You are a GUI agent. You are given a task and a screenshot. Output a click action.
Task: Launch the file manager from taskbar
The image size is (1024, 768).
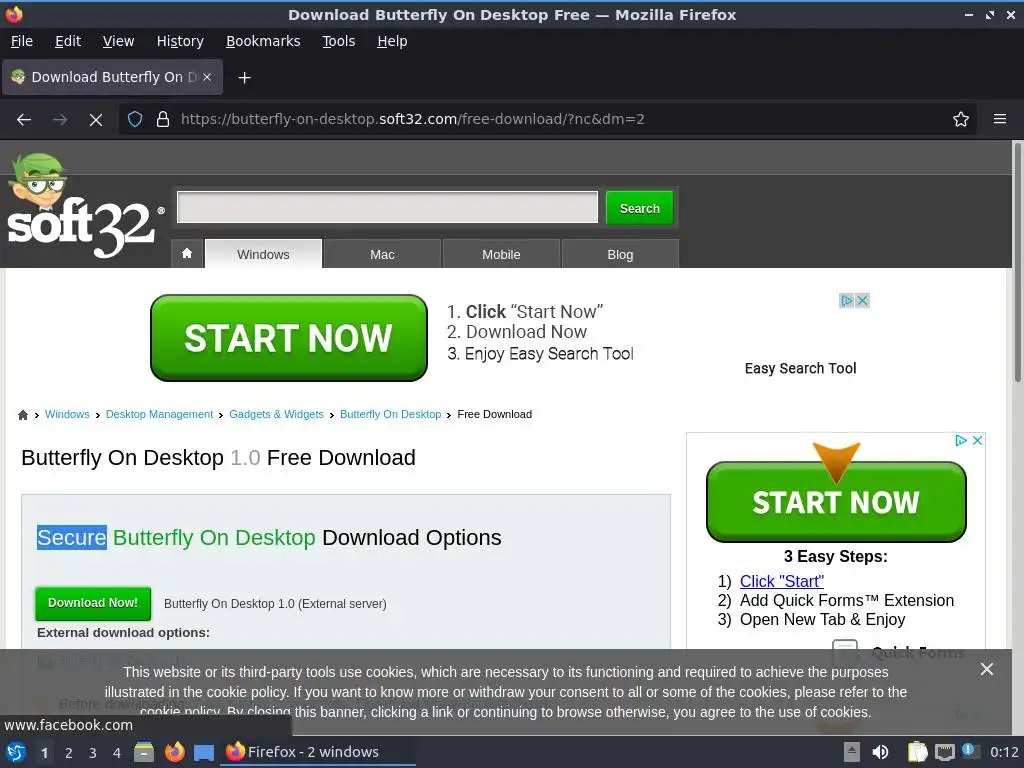click(x=144, y=752)
